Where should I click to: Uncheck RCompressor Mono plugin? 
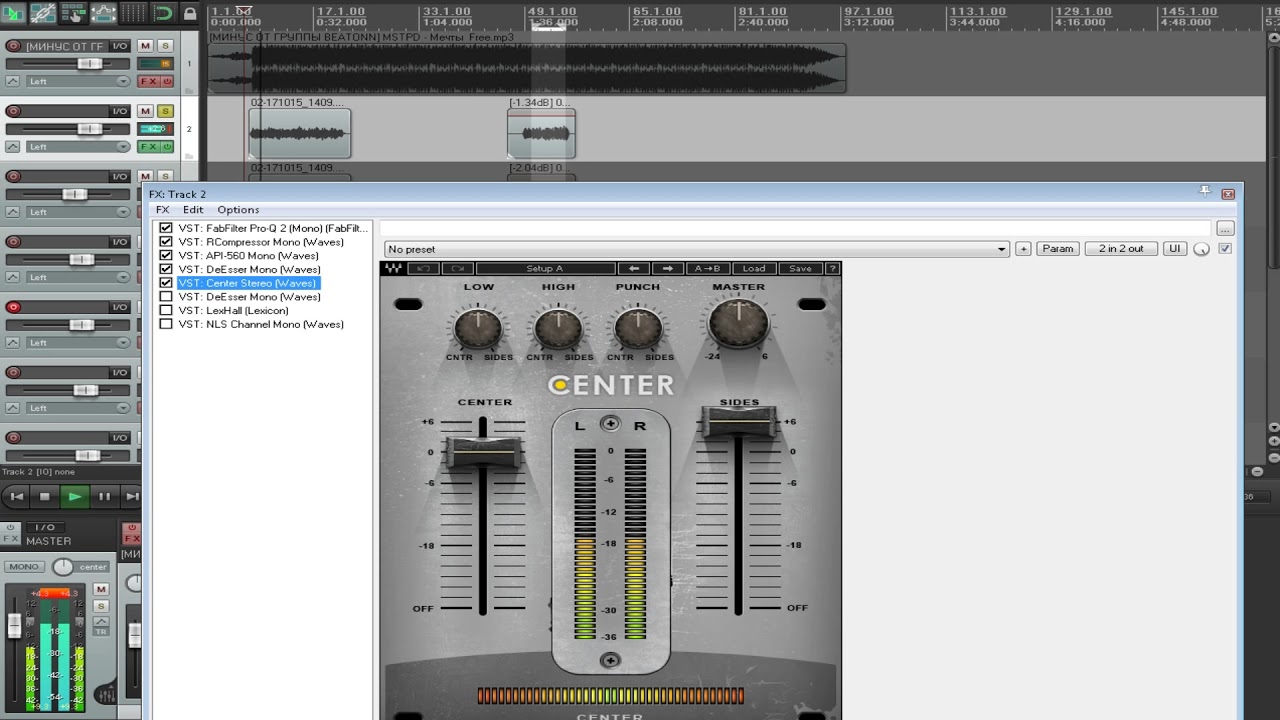pyautogui.click(x=166, y=242)
